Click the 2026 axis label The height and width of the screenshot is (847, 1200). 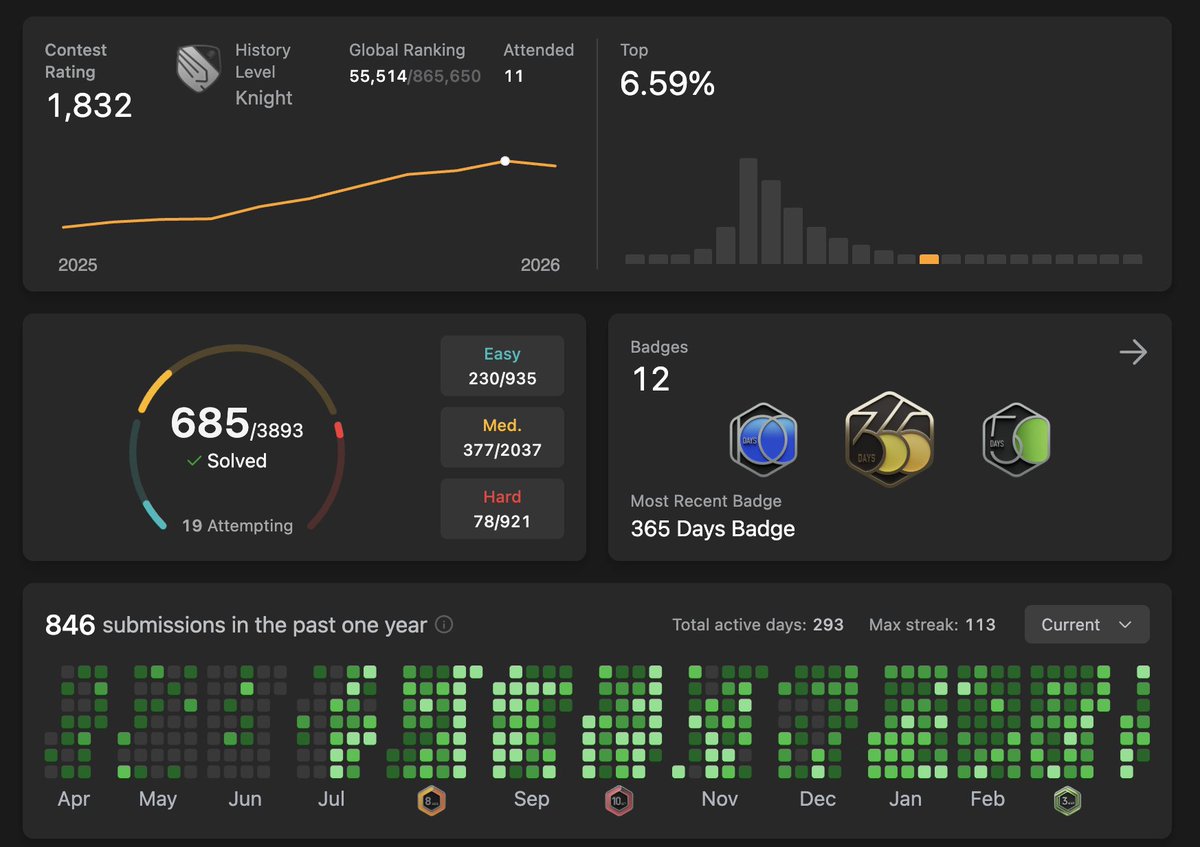(x=540, y=265)
